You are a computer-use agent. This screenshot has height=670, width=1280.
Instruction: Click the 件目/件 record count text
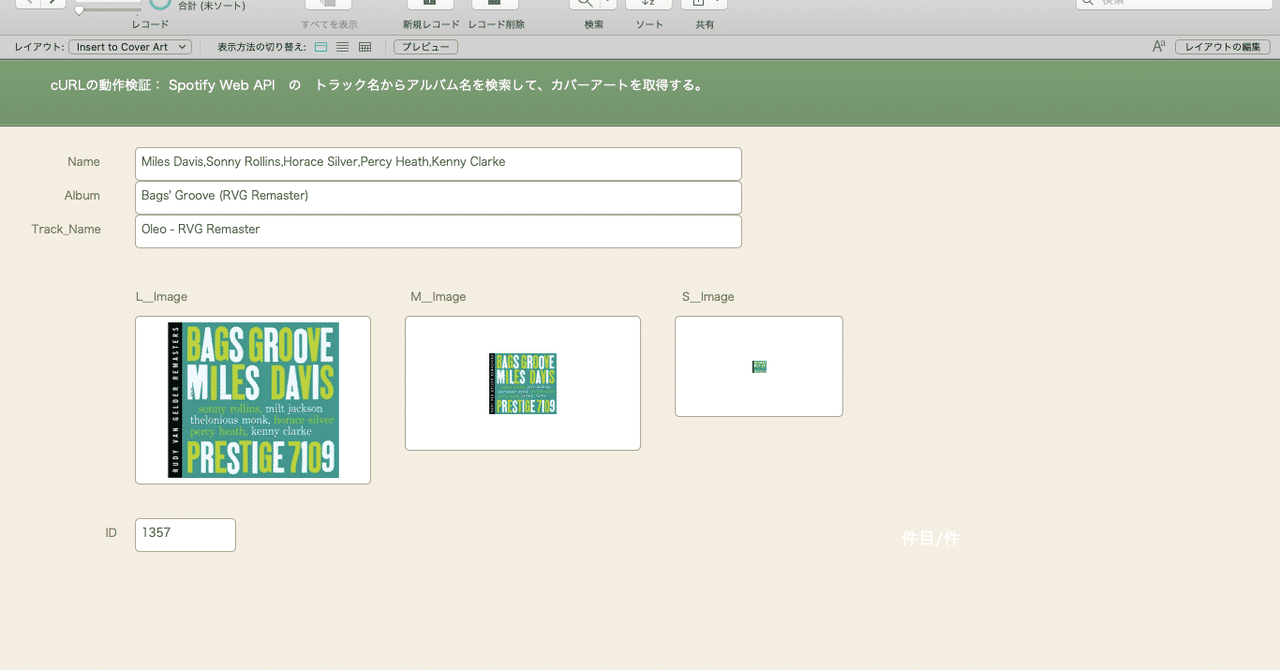click(x=931, y=539)
